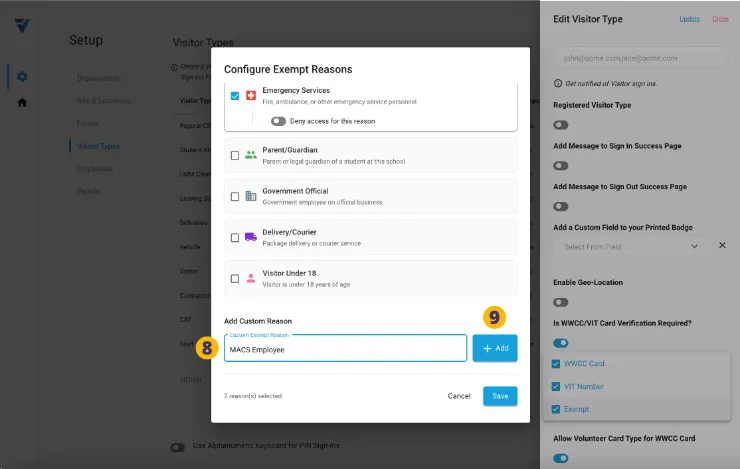Click the Parent/Guardian people icon
The image size is (740, 469).
point(250,155)
